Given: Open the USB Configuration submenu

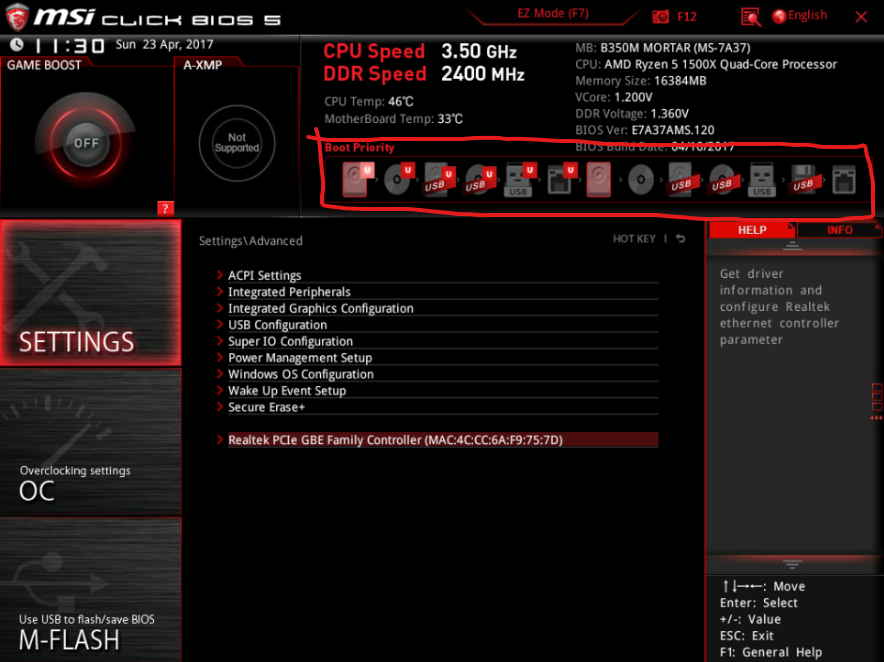Looking at the screenshot, I should pyautogui.click(x=277, y=324).
